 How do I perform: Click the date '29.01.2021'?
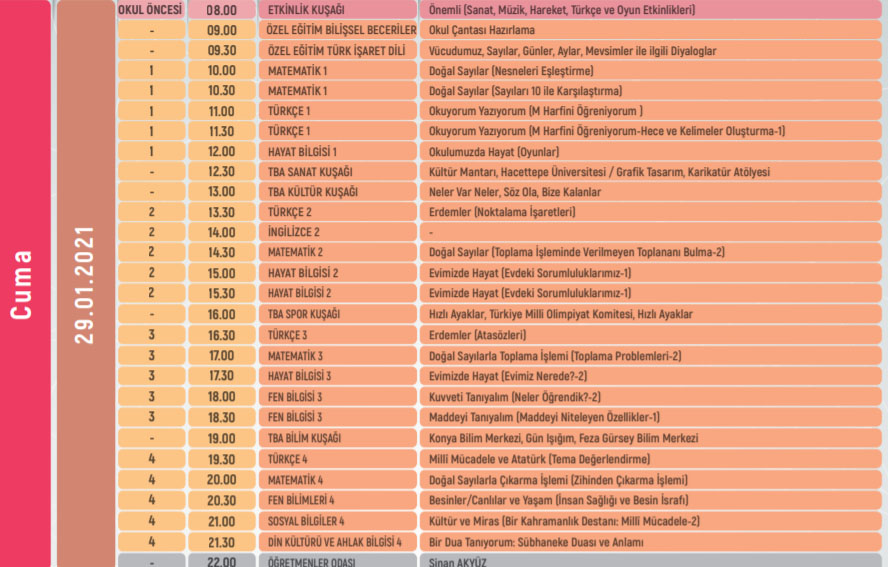(84, 285)
